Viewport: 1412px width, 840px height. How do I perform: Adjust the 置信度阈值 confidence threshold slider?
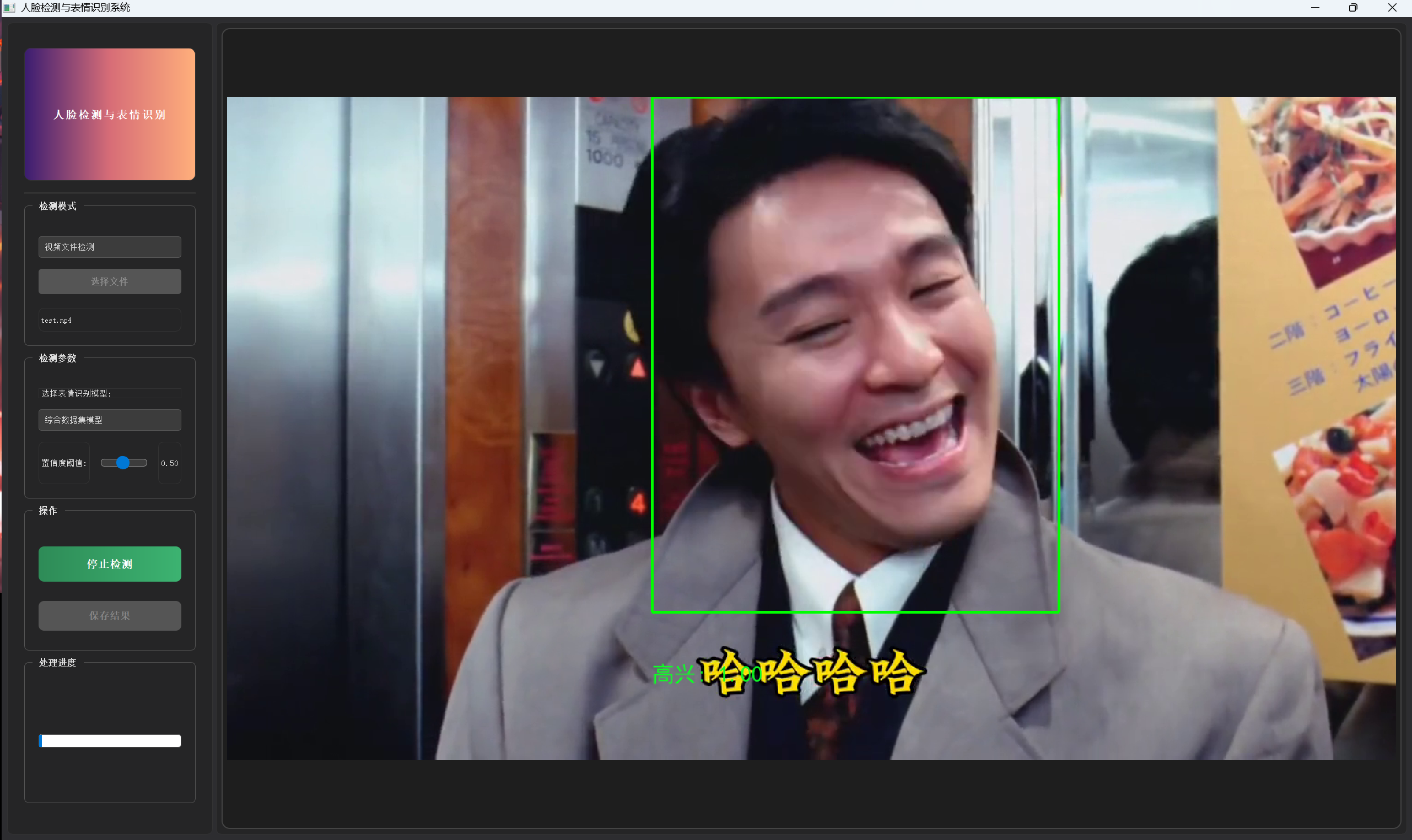click(123, 463)
